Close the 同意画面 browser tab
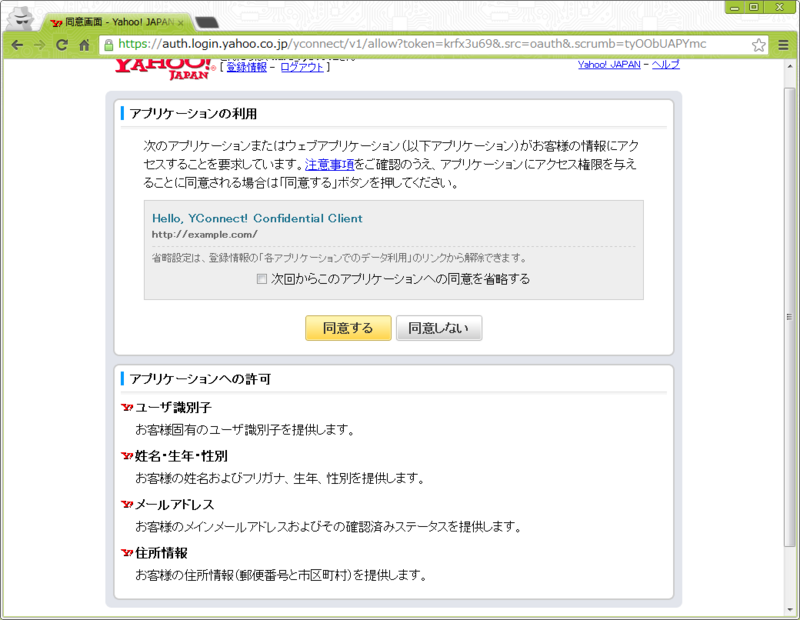Viewport: 800px width, 620px height. click(180, 22)
